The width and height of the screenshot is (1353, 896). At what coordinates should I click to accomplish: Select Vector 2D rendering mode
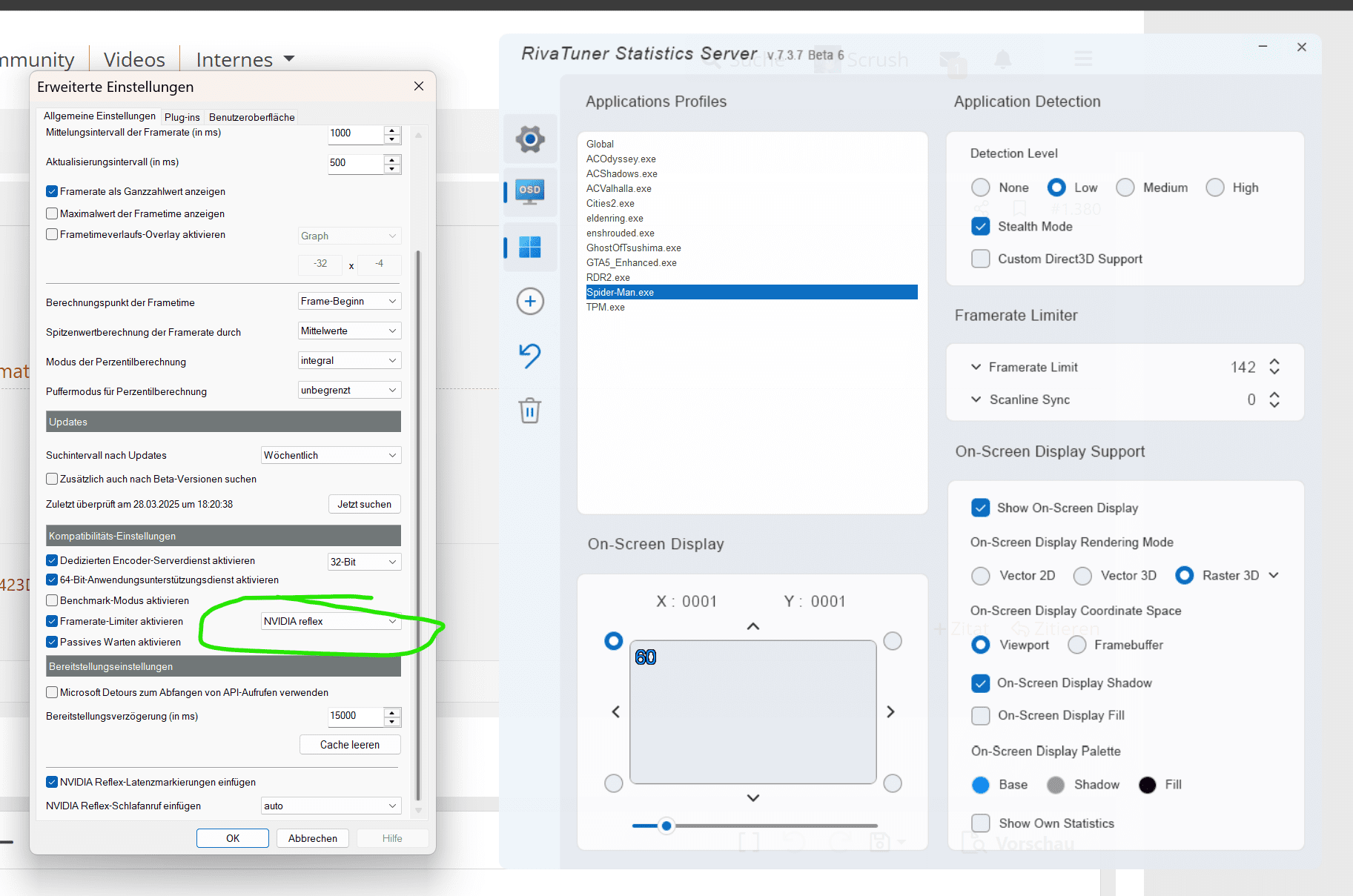(x=981, y=576)
